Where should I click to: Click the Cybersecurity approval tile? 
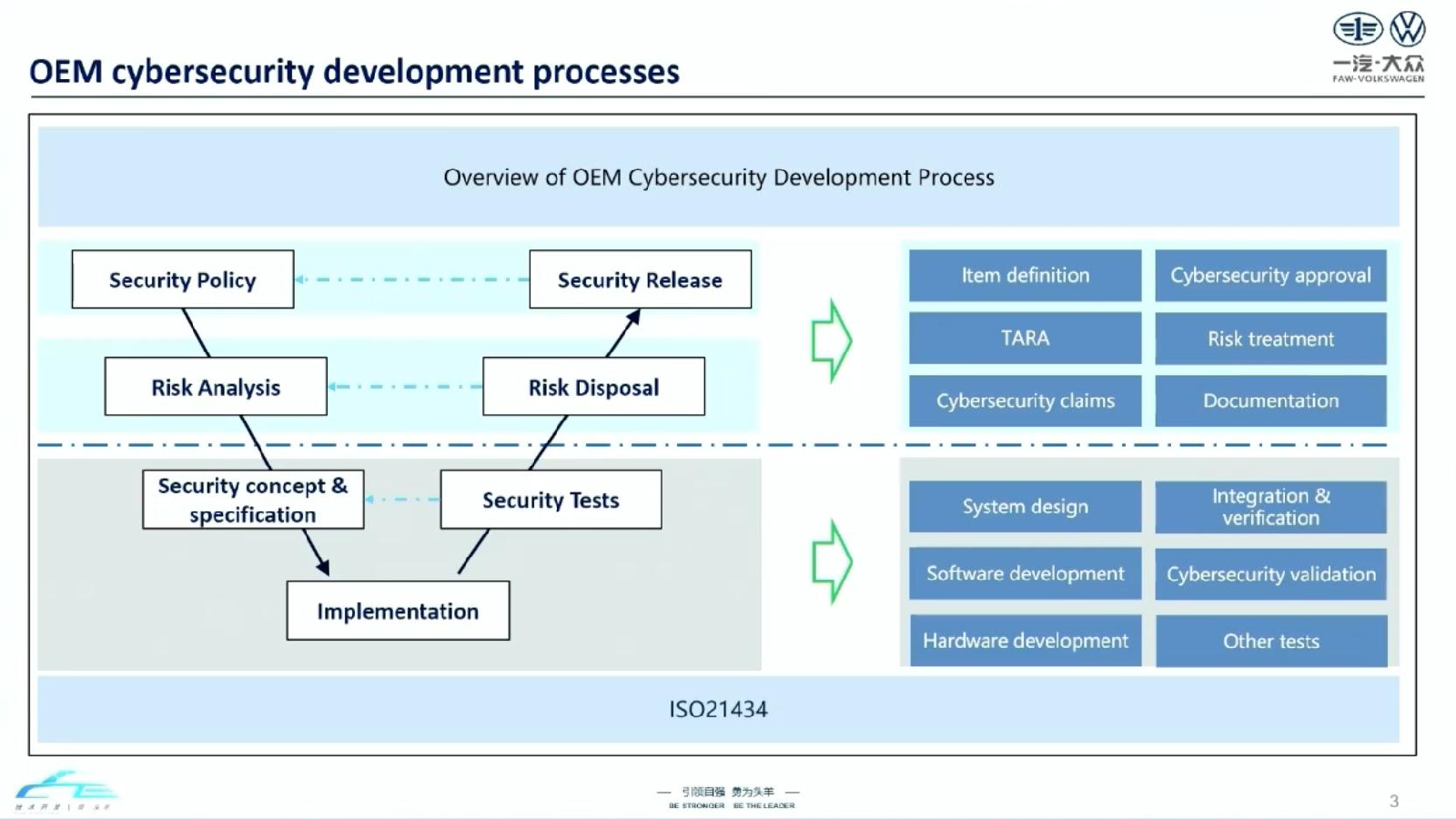(1271, 275)
